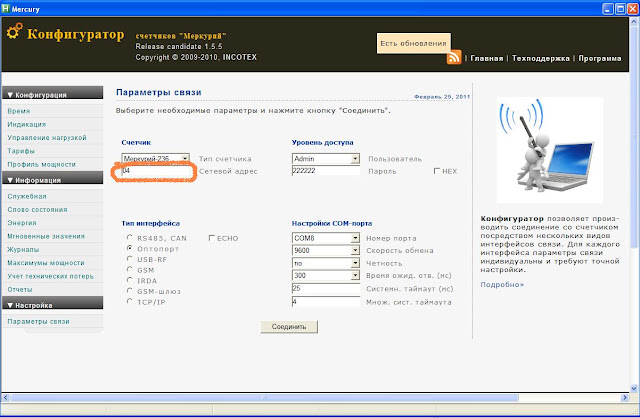640x418 pixels.
Task: Open Энергия in the sidebar
Action: [22, 223]
